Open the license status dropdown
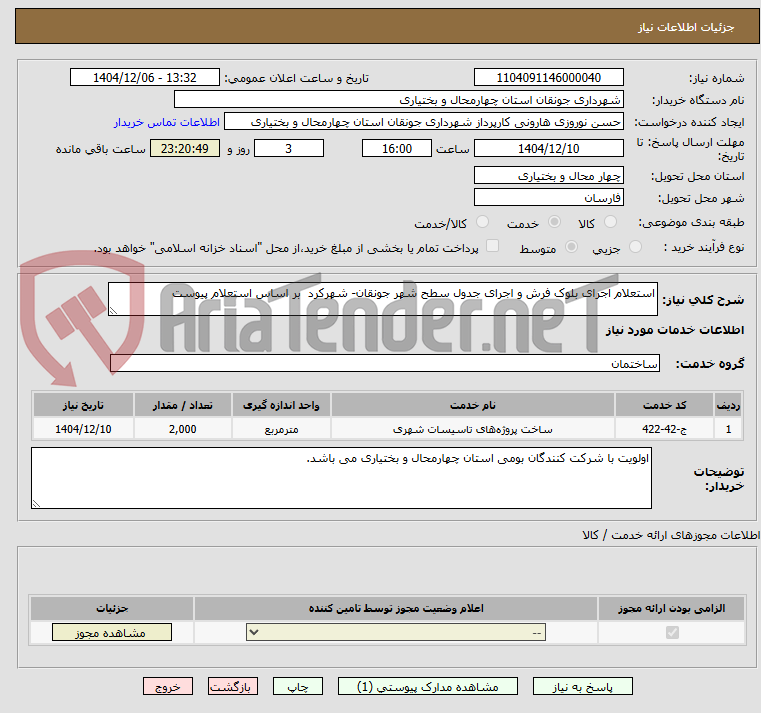The image size is (761, 713). (x=396, y=632)
